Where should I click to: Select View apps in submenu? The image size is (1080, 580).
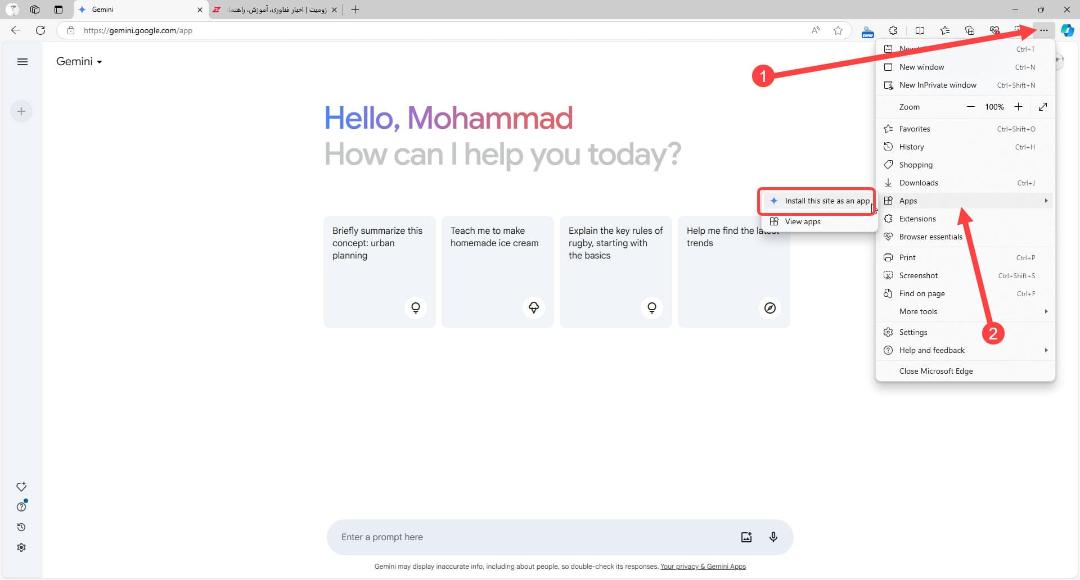pos(817,221)
